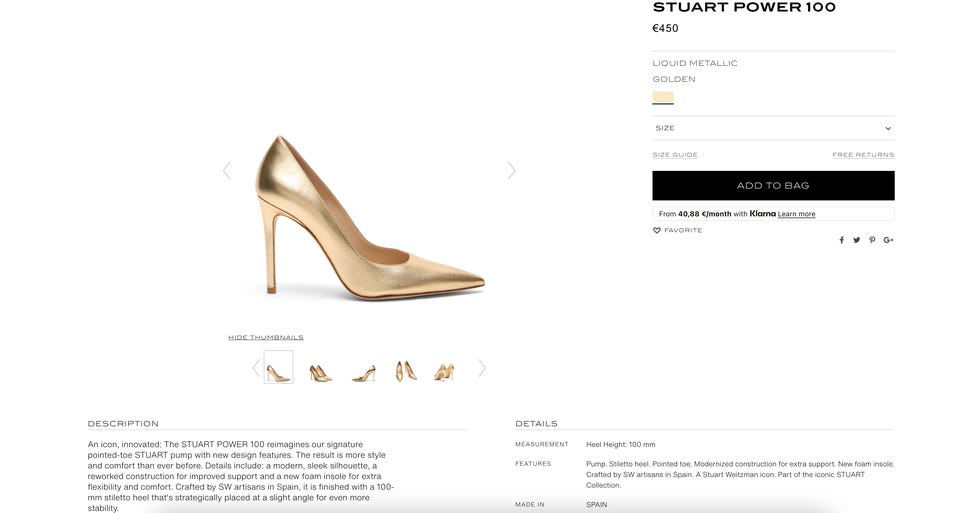The image size is (960, 513).
Task: Share on Google Plus
Action: pyautogui.click(x=888, y=240)
